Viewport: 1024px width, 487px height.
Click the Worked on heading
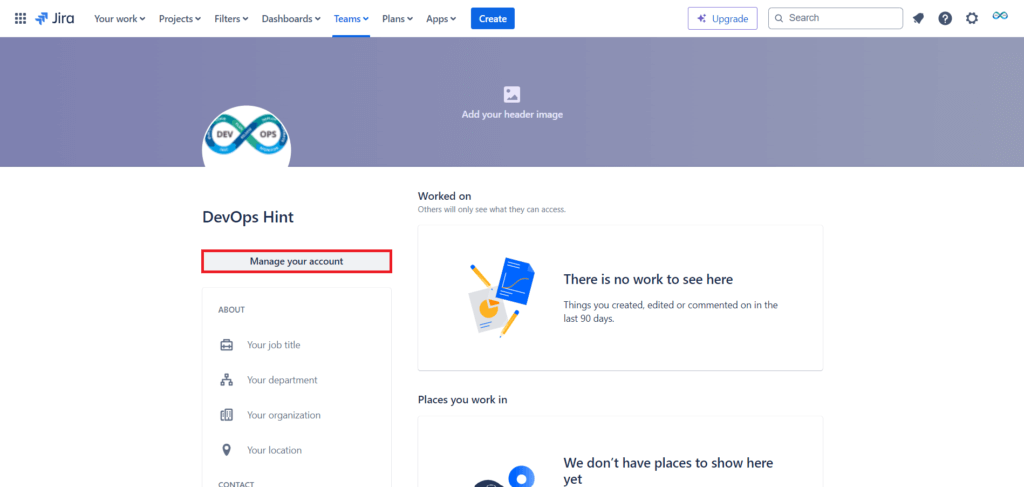(x=445, y=196)
